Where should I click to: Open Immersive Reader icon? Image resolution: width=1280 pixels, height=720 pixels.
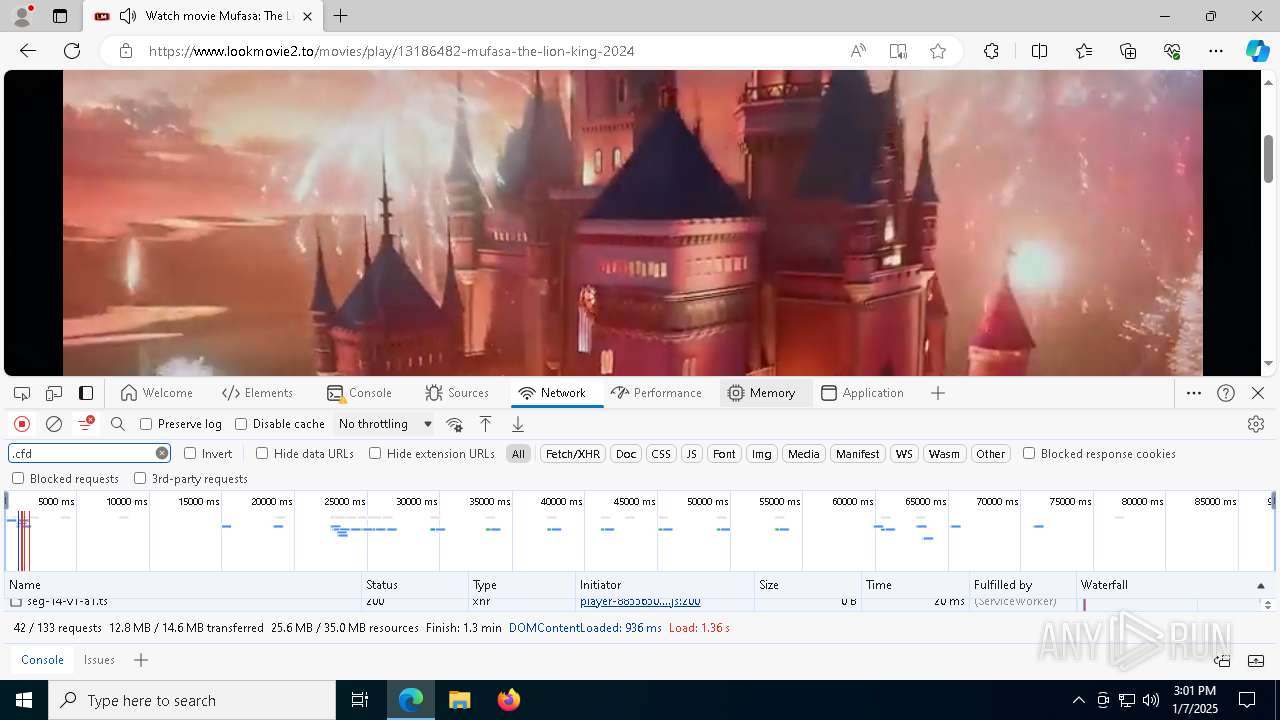click(898, 51)
